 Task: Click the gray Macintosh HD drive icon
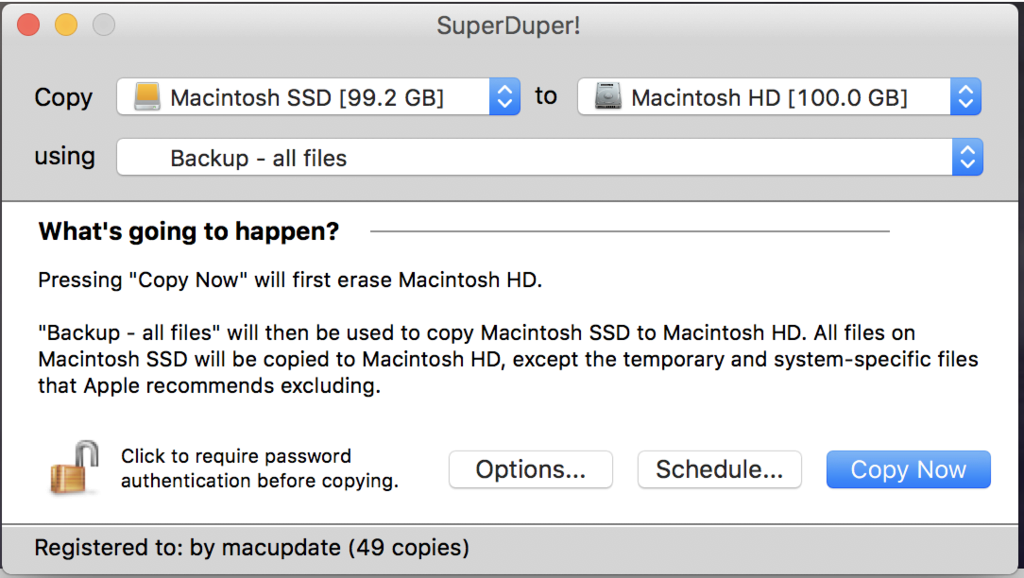tap(608, 97)
